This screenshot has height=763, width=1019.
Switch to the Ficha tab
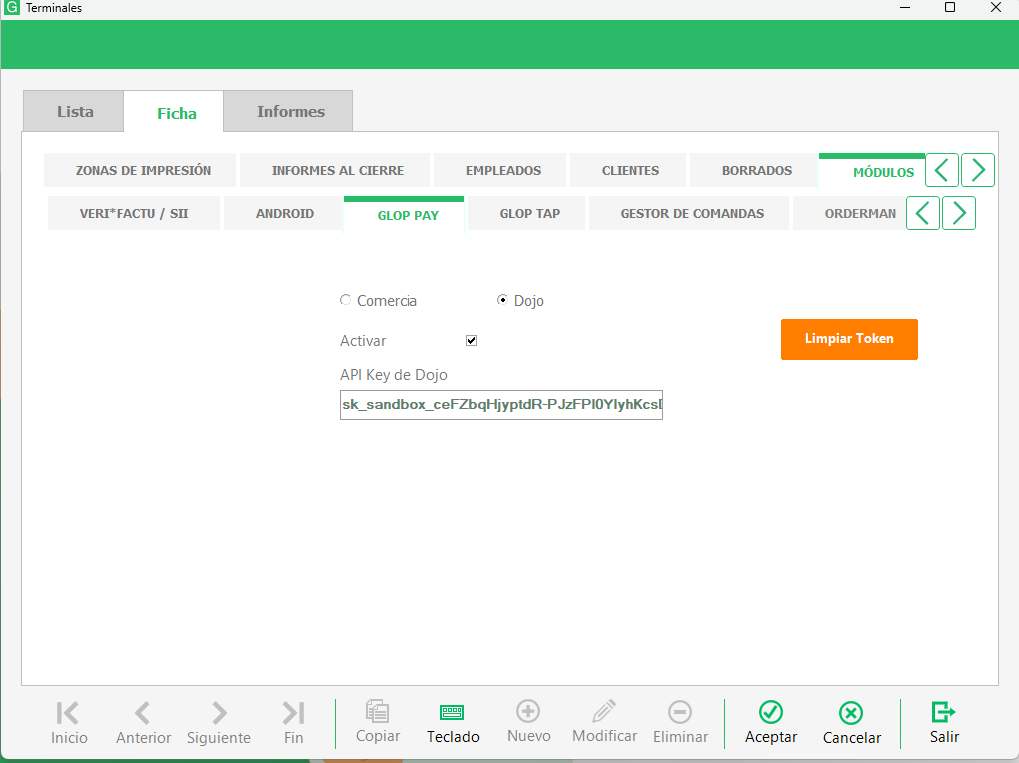[x=176, y=112]
